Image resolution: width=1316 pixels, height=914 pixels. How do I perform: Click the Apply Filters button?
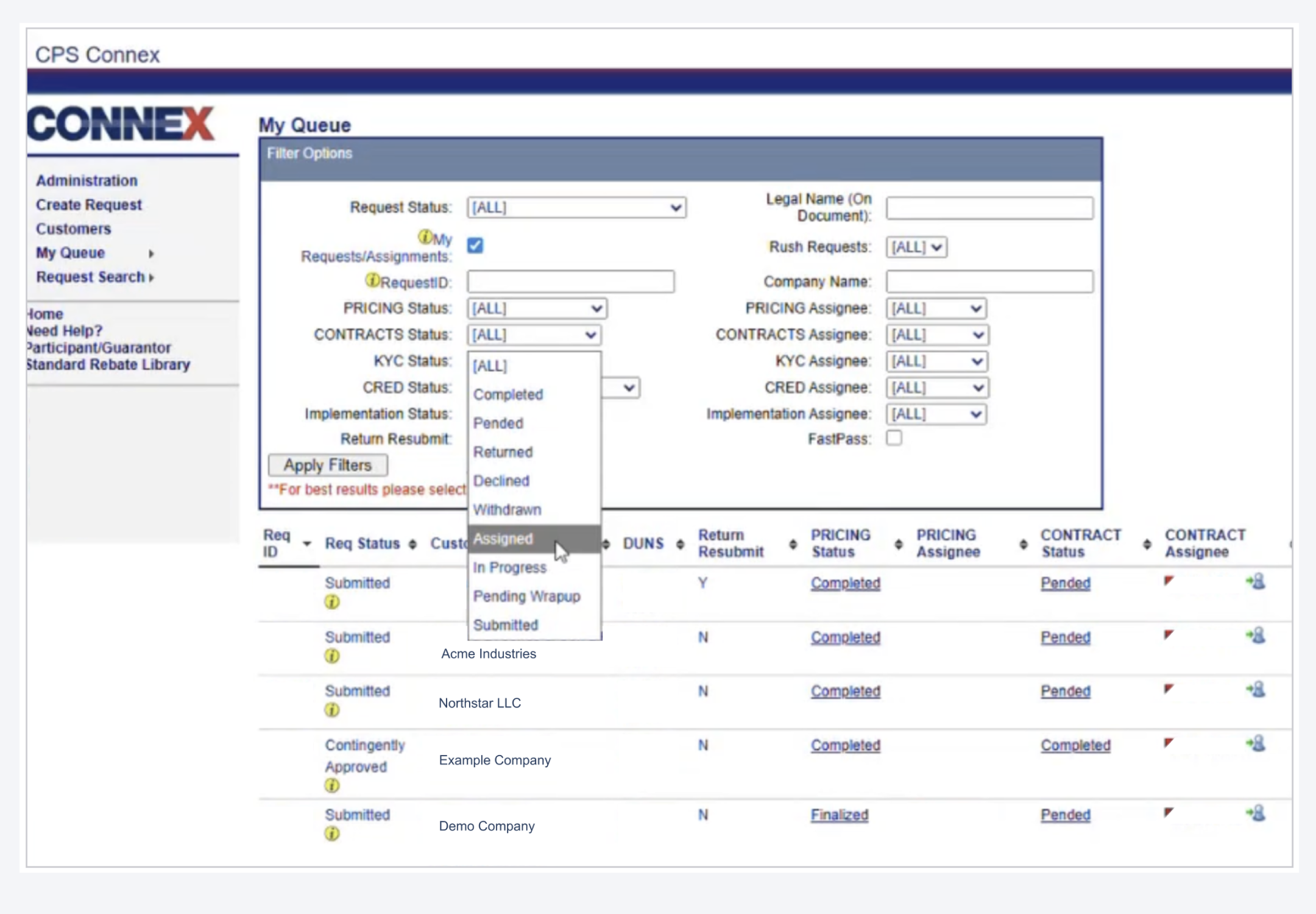328,466
